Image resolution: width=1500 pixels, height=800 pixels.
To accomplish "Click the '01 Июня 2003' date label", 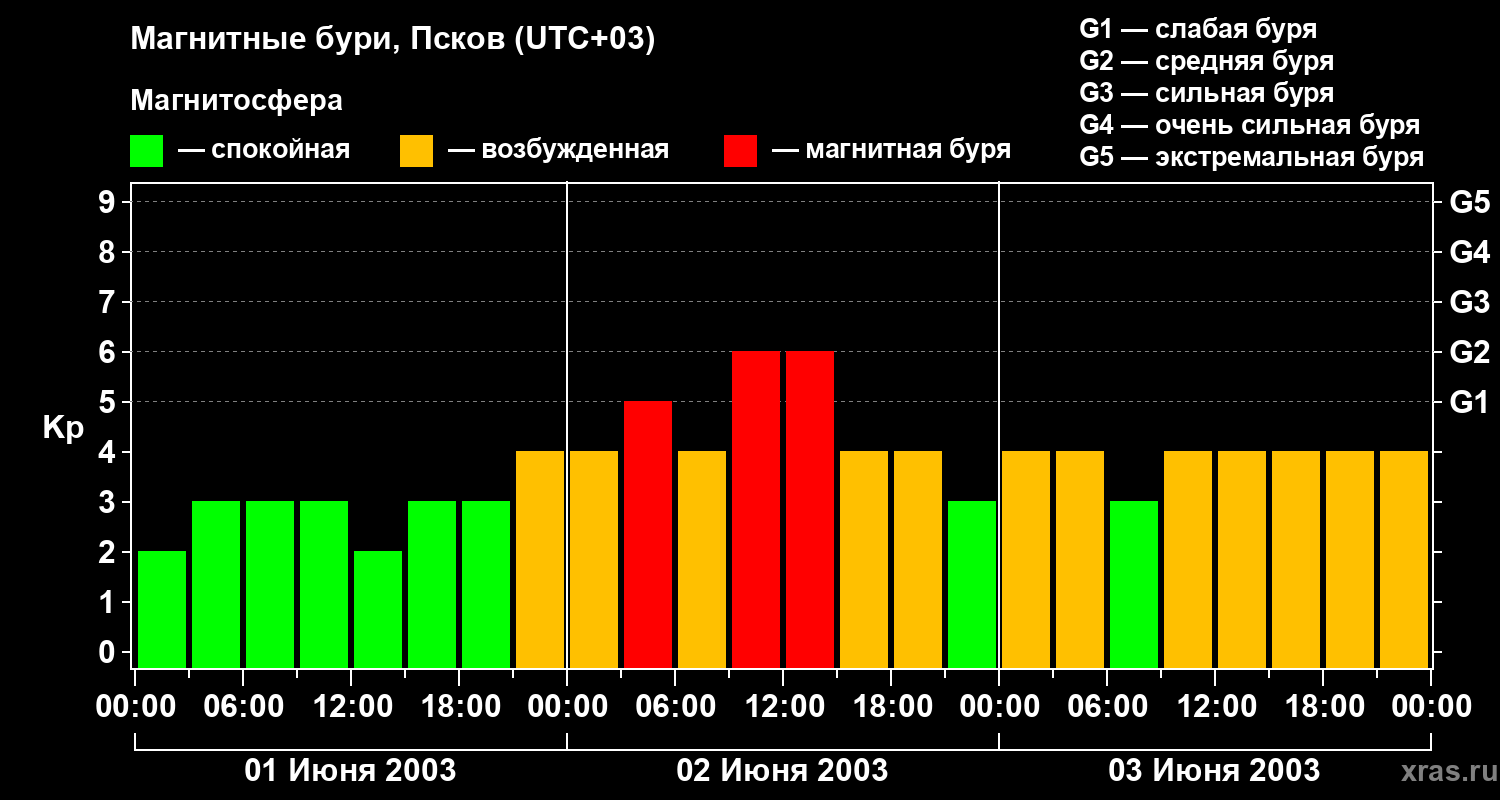I will pyautogui.click(x=350, y=771).
